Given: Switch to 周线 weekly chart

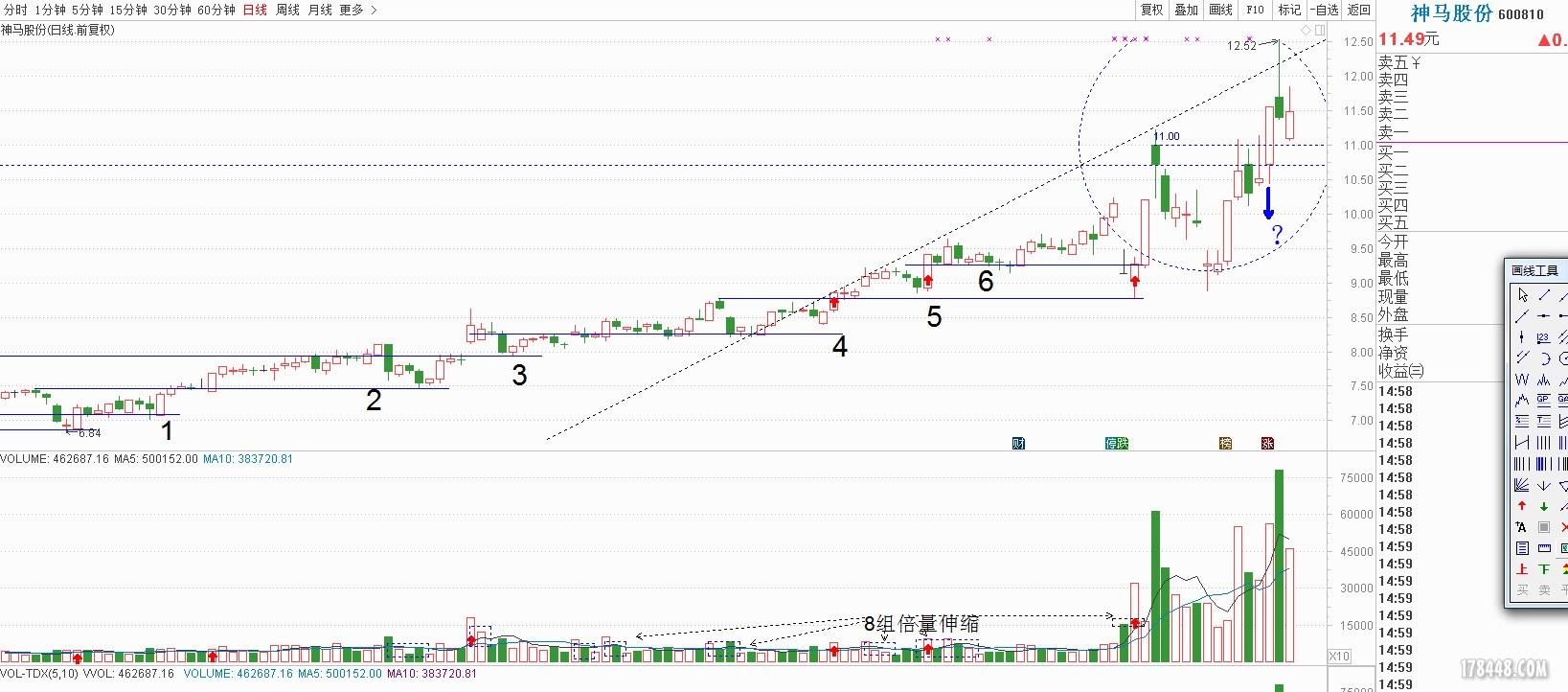Looking at the screenshot, I should coord(287,10).
